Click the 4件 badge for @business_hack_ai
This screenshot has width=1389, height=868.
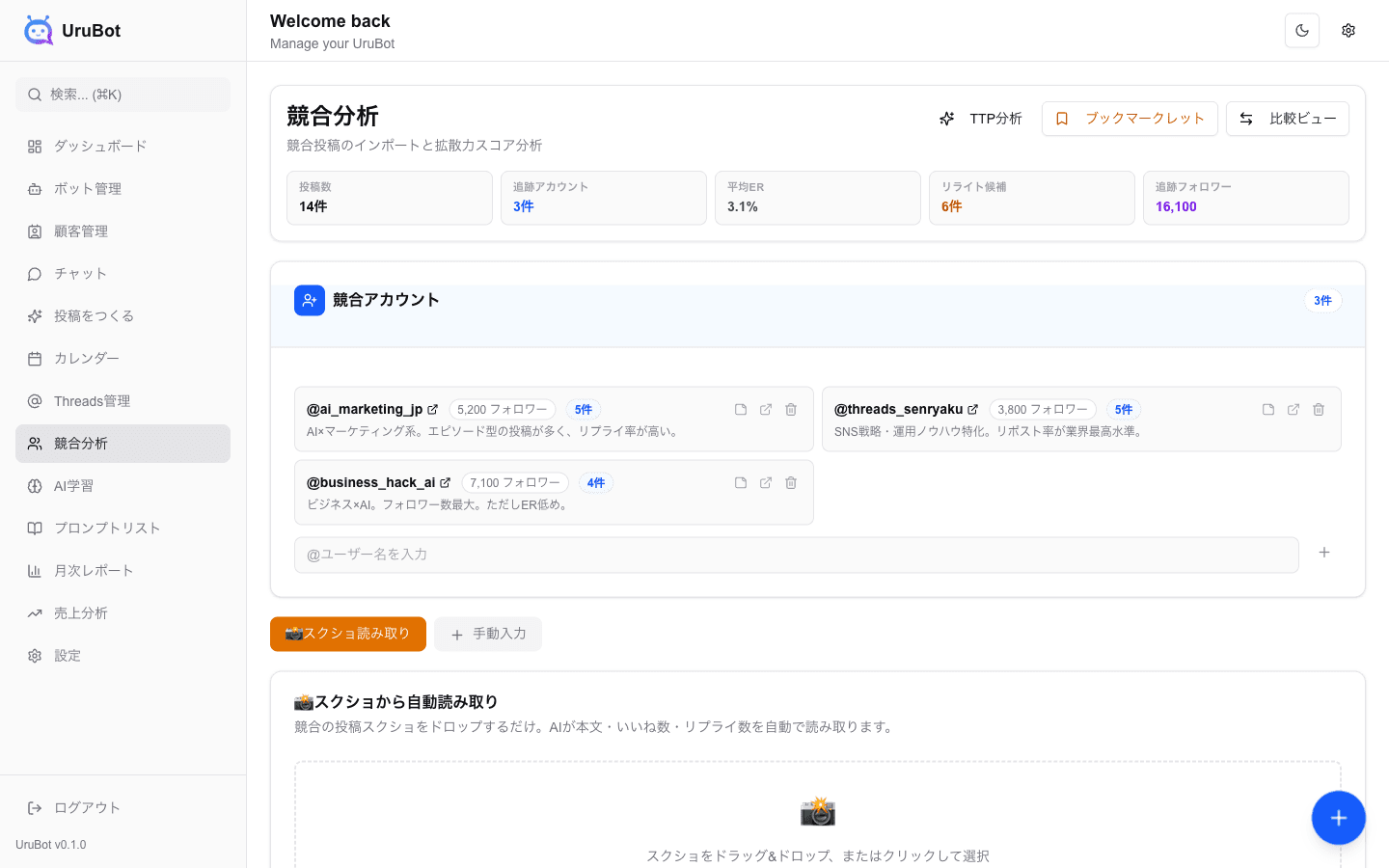[x=596, y=483]
